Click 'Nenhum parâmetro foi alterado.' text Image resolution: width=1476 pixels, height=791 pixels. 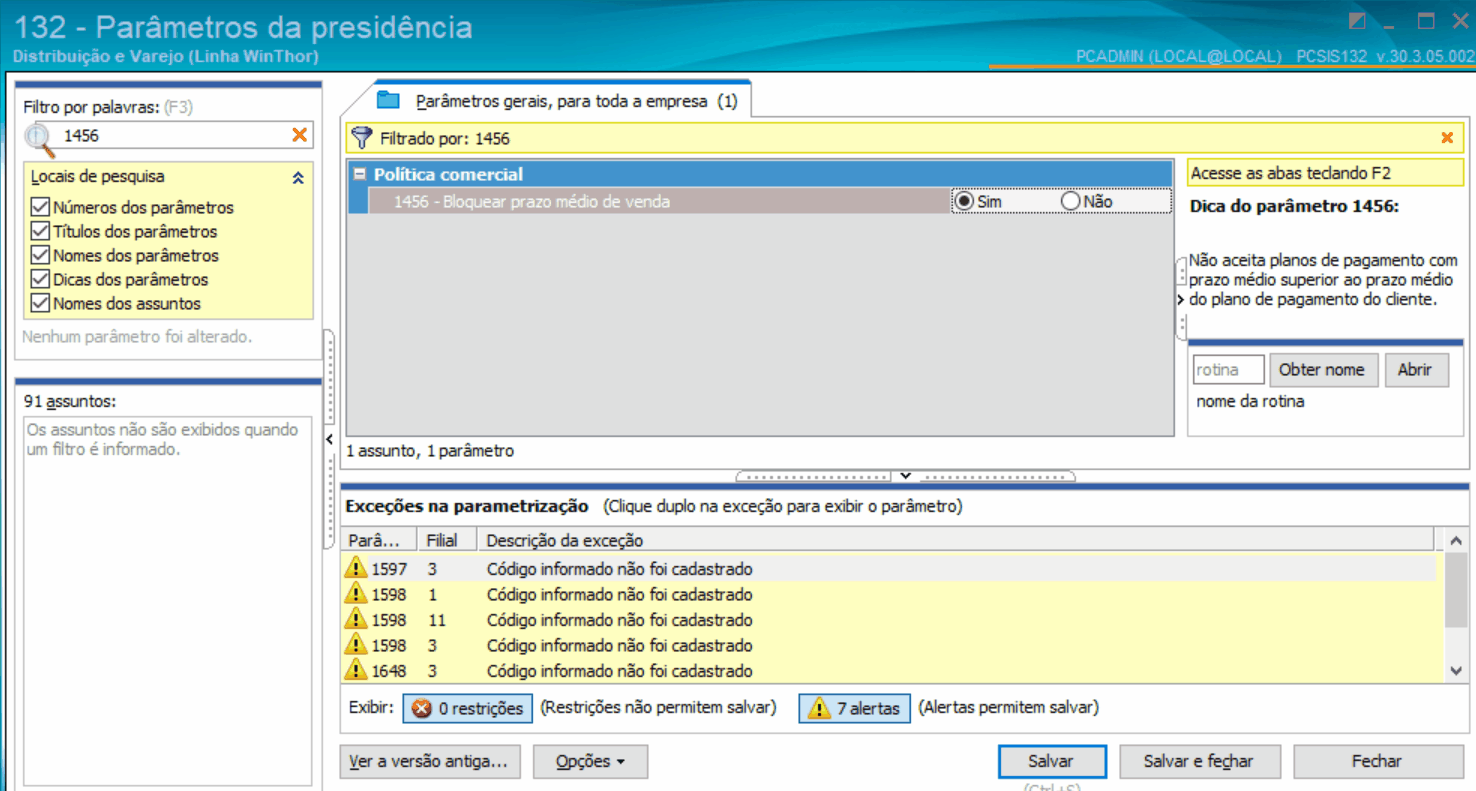tap(137, 337)
